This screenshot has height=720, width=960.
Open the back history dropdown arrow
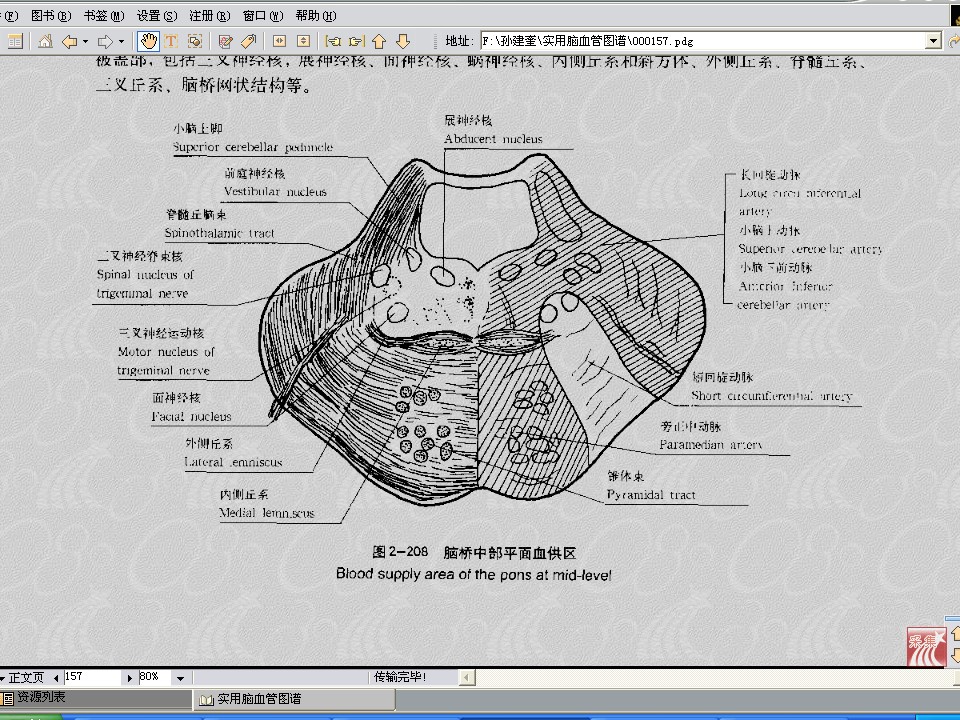tap(86, 41)
